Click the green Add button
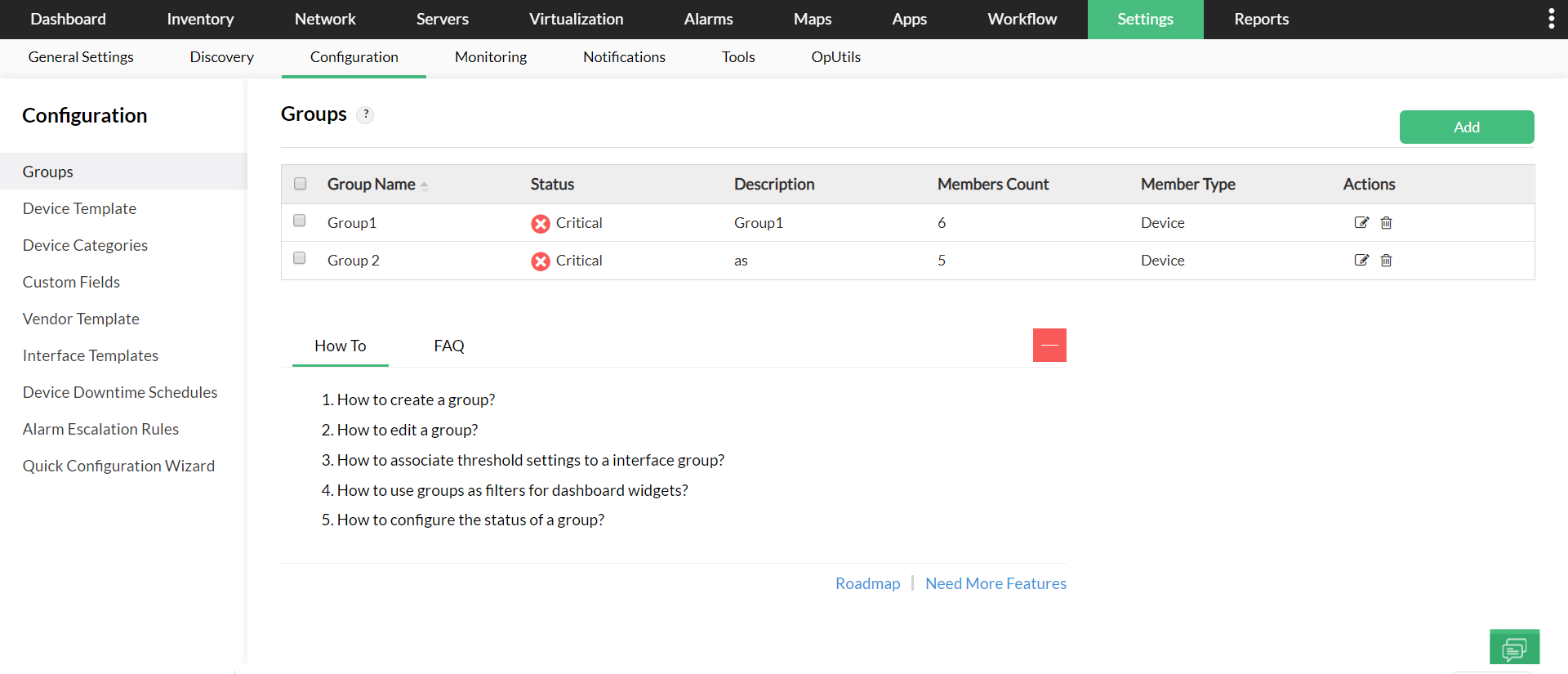Image resolution: width=1568 pixels, height=674 pixels. point(1466,127)
